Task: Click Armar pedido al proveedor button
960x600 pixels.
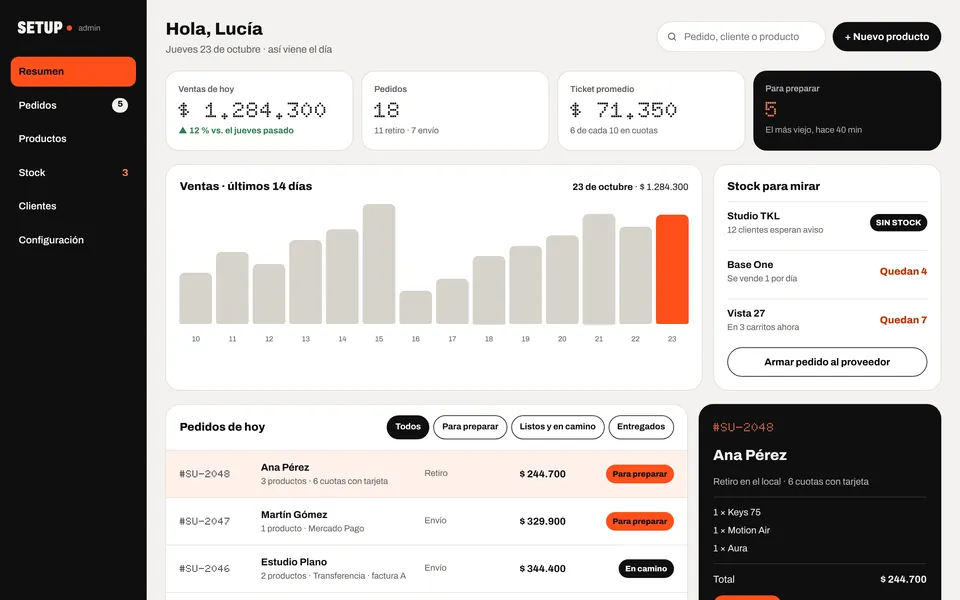Action: point(827,362)
